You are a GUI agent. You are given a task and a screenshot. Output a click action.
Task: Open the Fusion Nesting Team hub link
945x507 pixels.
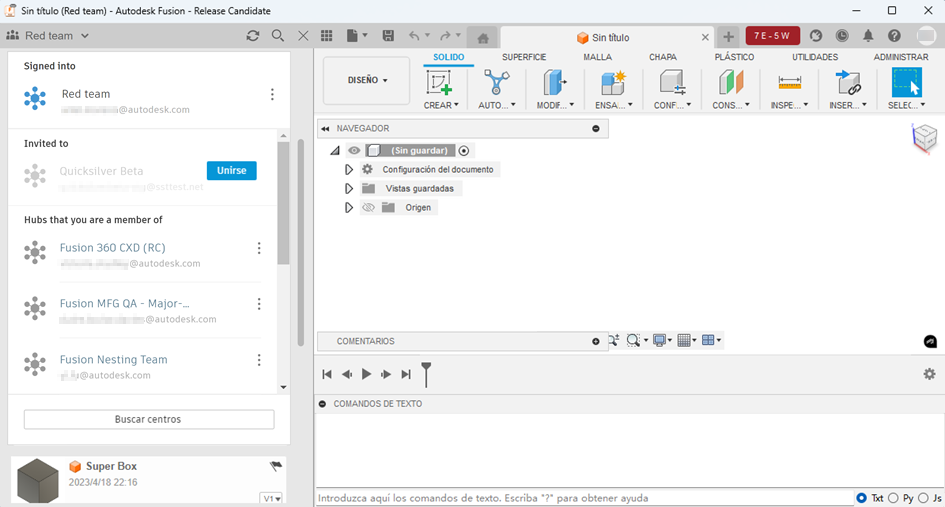click(x=113, y=359)
